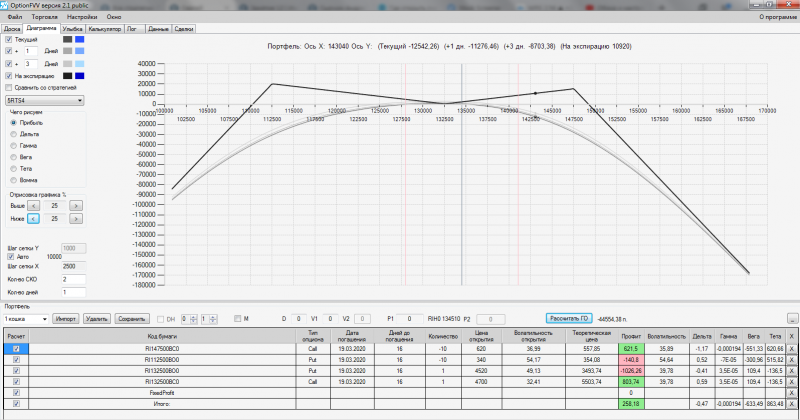Viewport: 800px width, 420px height.
Task: Uncheck Расчет for row RI147500BC0
Action: click(x=16, y=349)
